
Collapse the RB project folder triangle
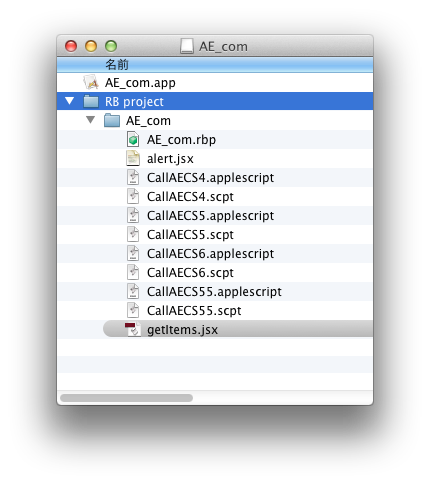pos(69,101)
